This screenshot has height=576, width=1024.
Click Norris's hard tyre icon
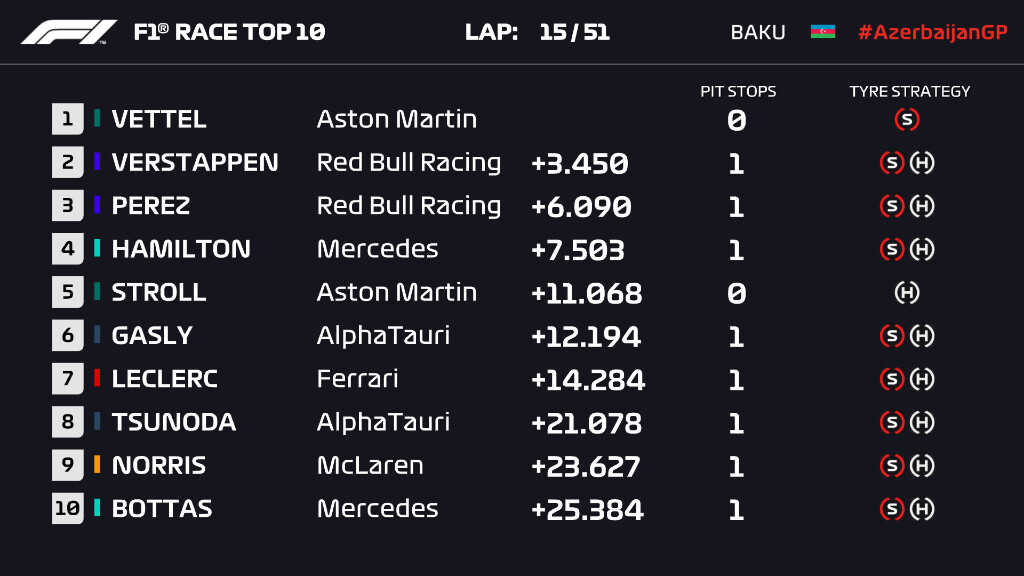[x=922, y=466]
